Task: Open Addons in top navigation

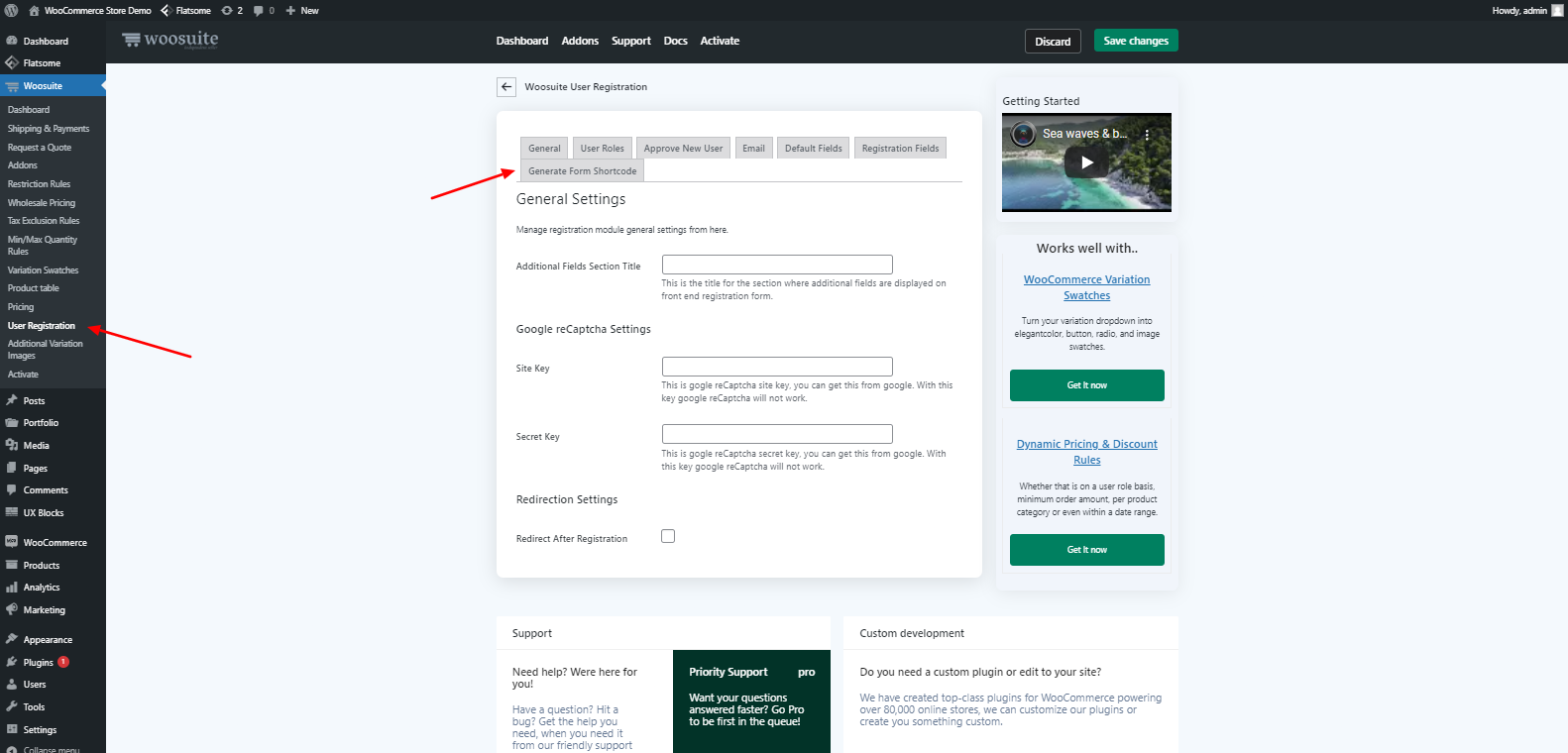Action: click(x=580, y=41)
